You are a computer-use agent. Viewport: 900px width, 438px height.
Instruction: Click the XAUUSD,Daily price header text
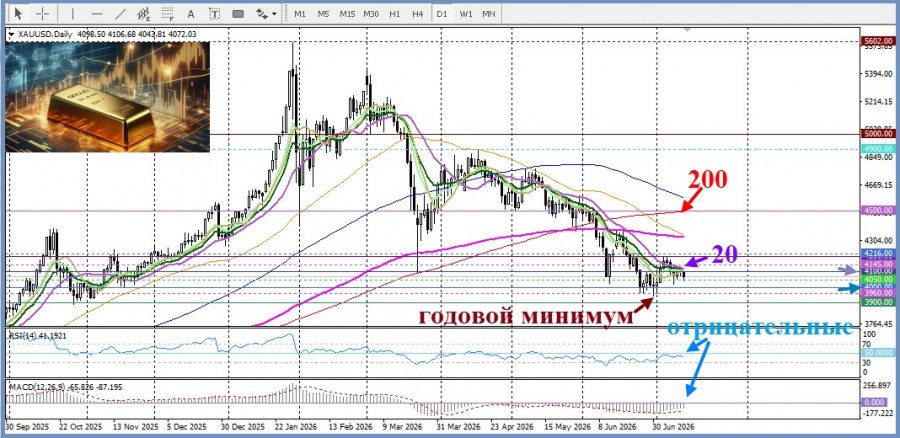click(106, 34)
